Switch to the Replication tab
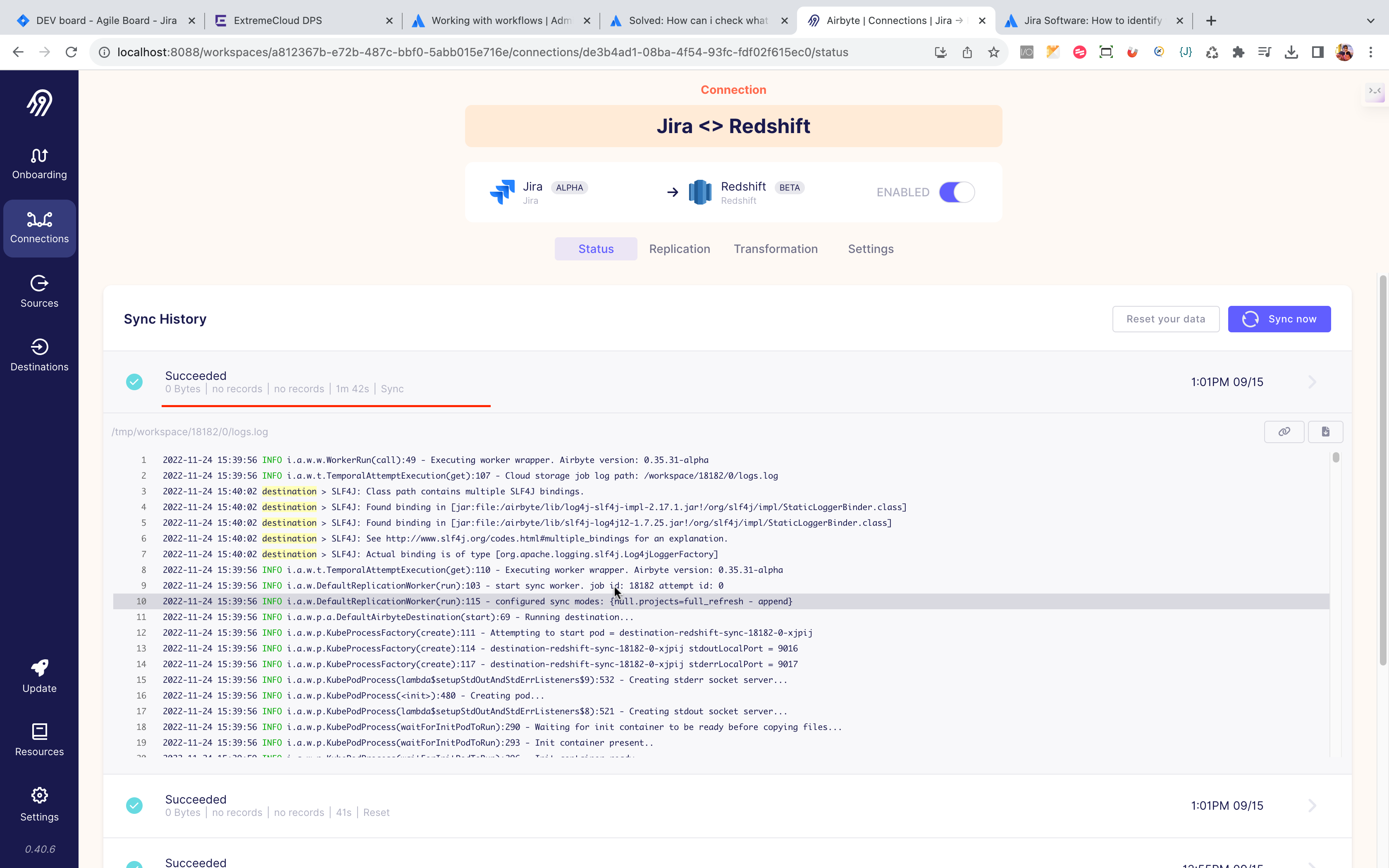The width and height of the screenshot is (1389, 868). (x=680, y=248)
